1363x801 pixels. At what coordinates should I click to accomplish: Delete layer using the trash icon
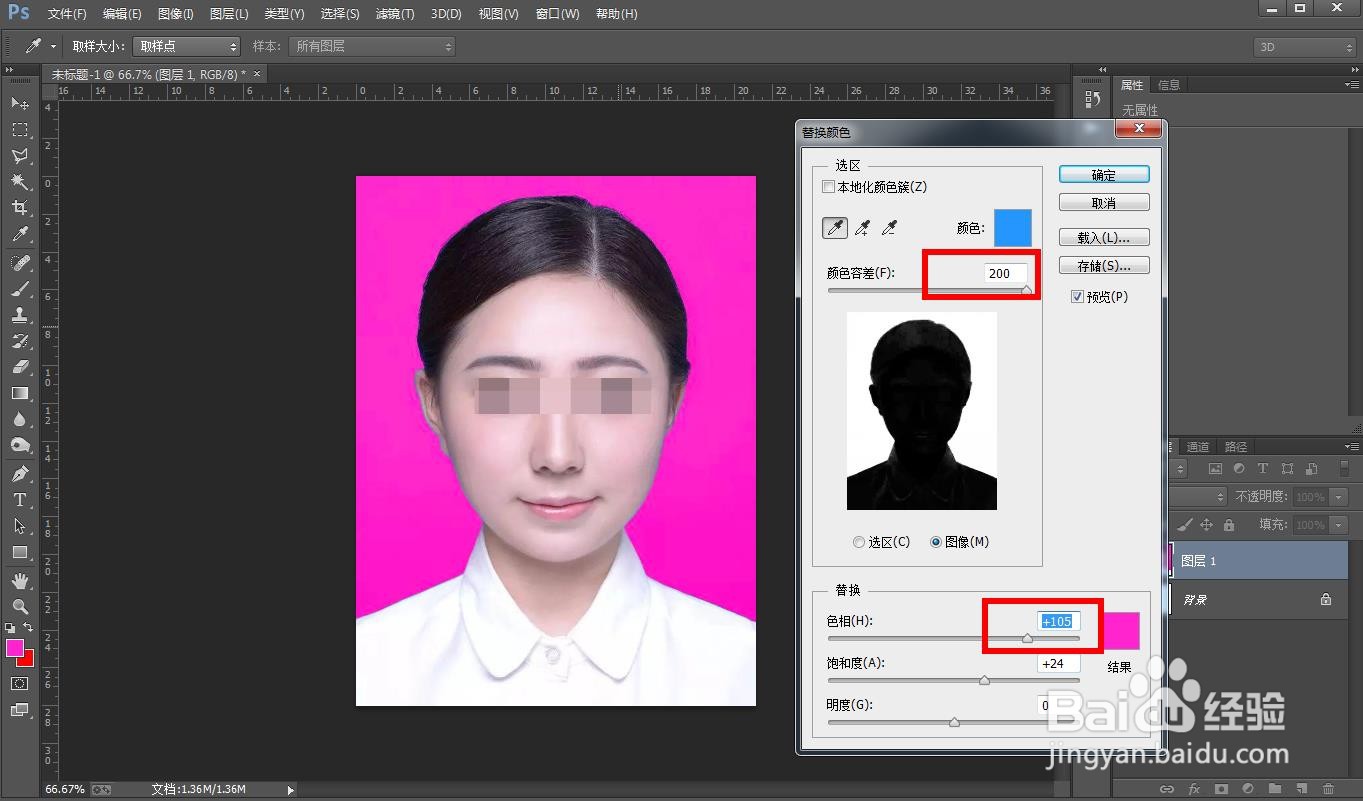(1328, 789)
